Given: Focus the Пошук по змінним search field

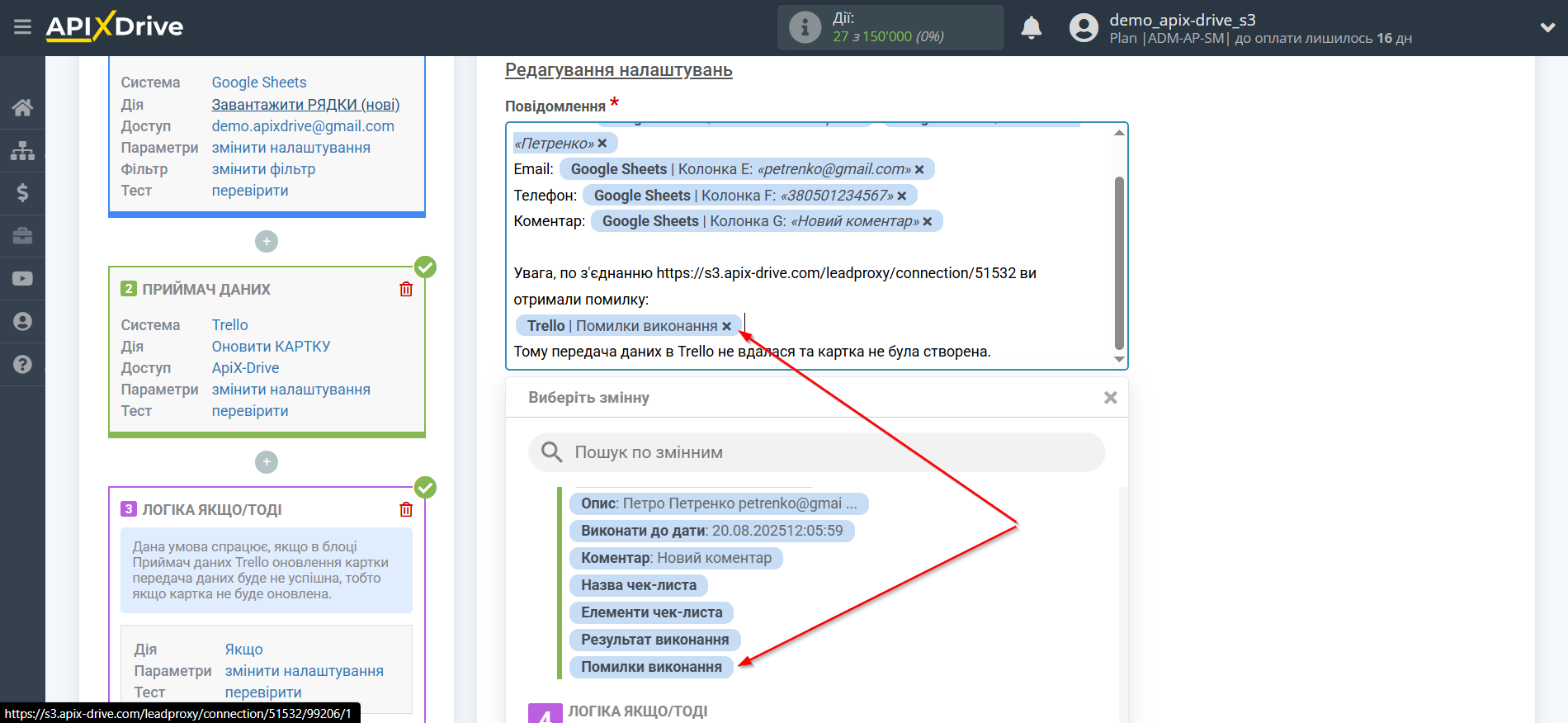Looking at the screenshot, I should pos(816,452).
